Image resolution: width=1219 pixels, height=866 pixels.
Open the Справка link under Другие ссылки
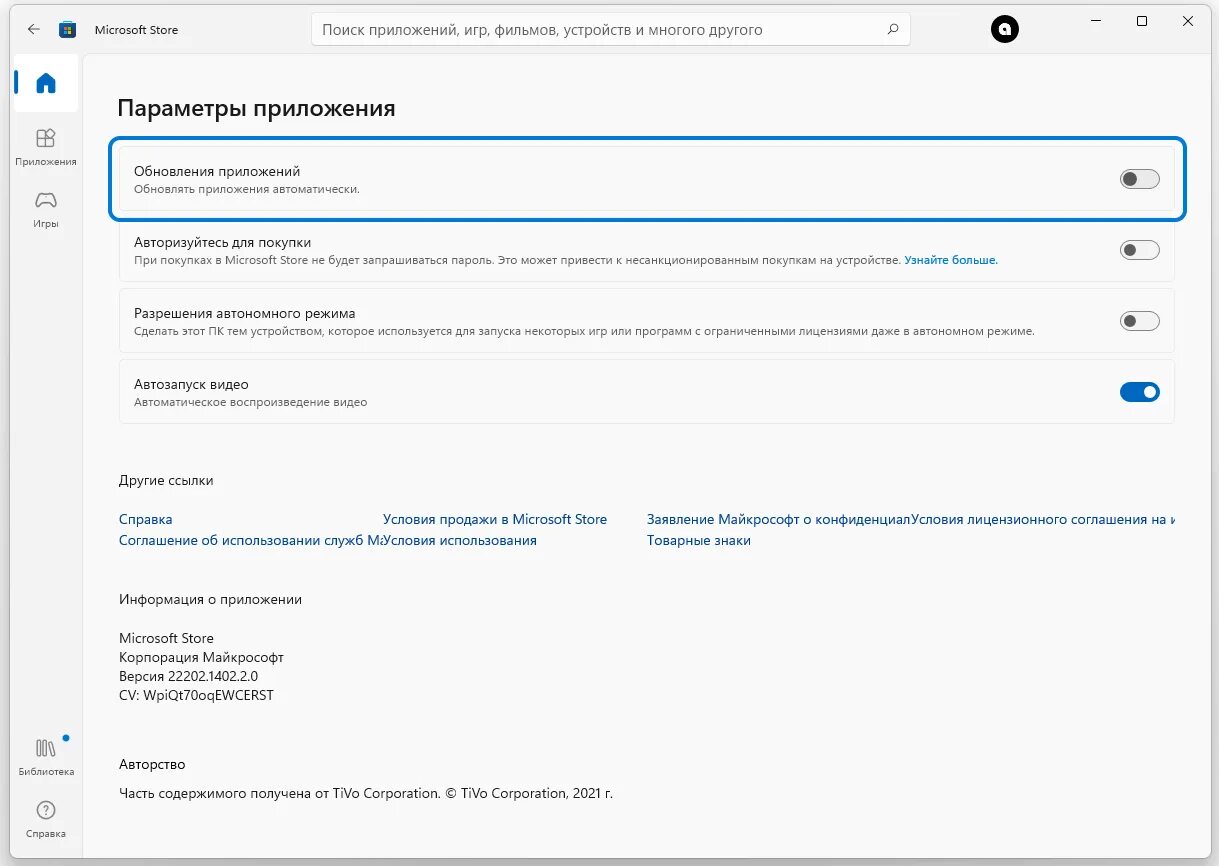tap(146, 520)
